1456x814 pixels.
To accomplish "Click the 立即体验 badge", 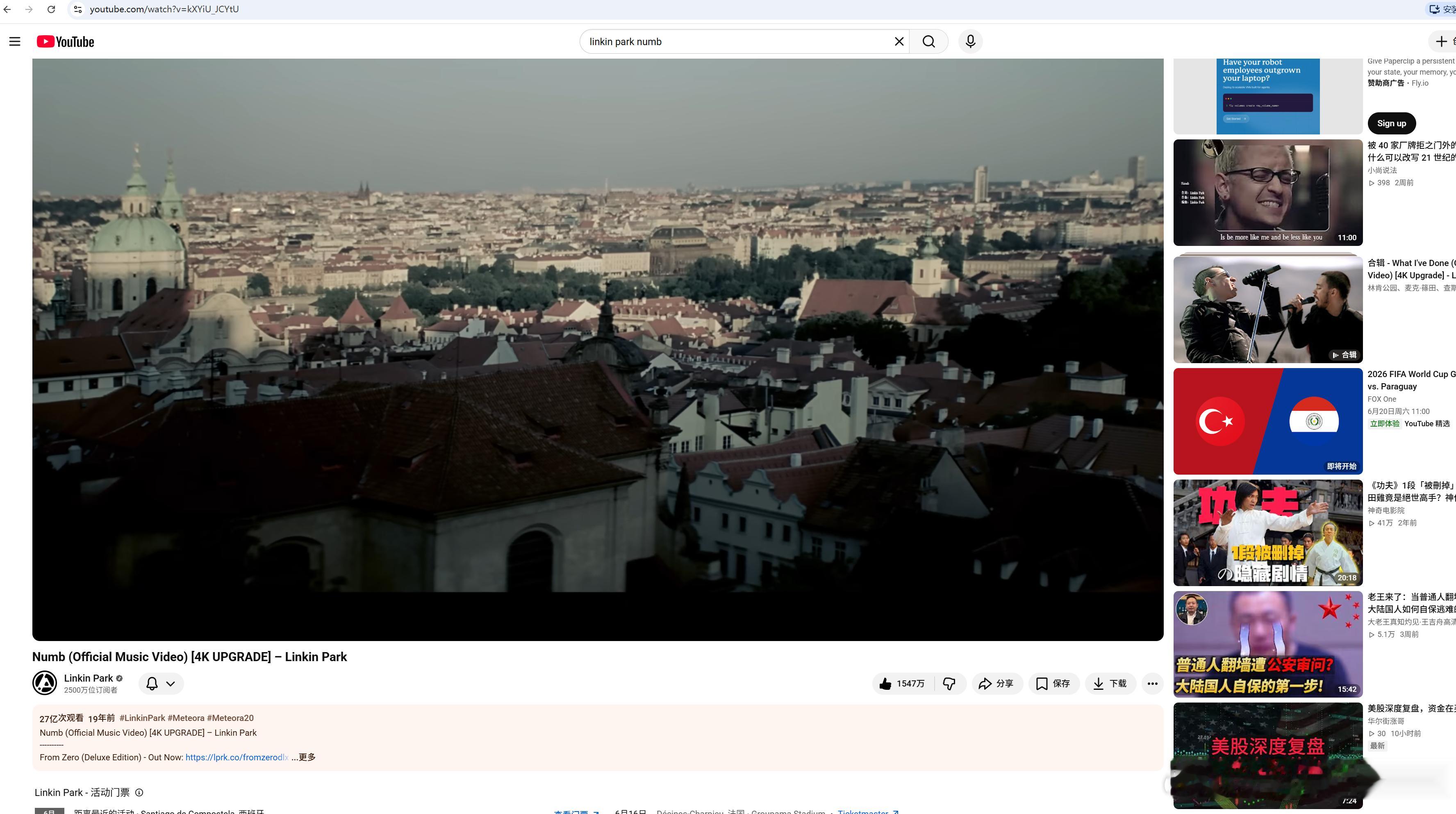I will [1384, 424].
